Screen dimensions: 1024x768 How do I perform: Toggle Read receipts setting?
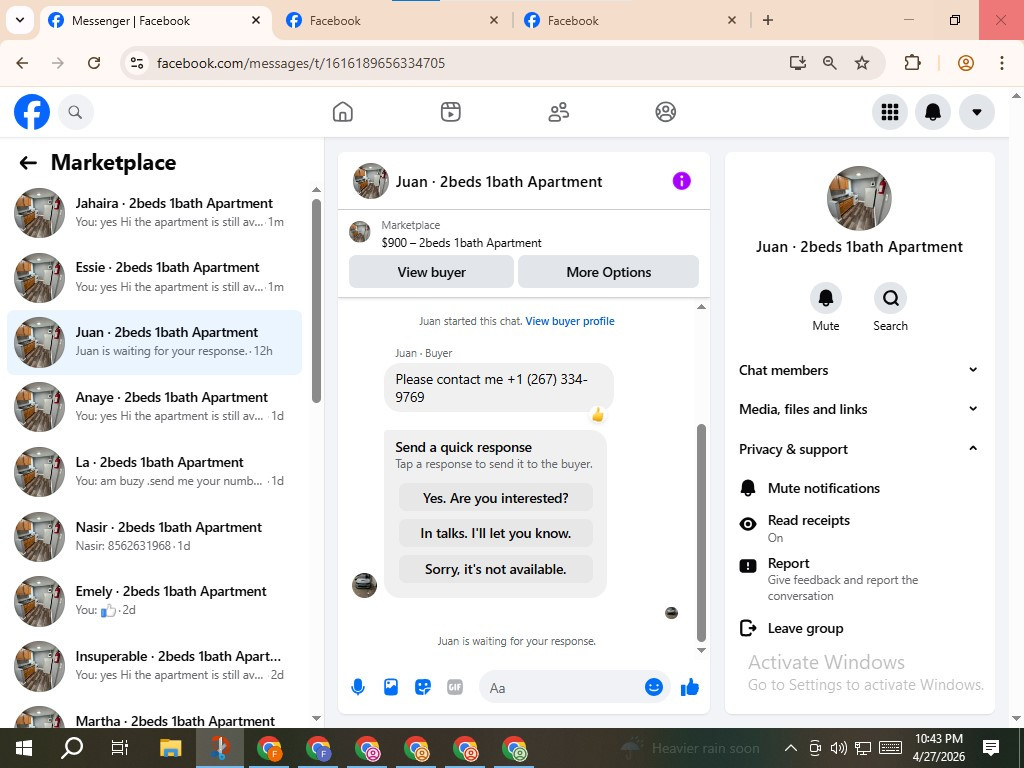click(859, 528)
